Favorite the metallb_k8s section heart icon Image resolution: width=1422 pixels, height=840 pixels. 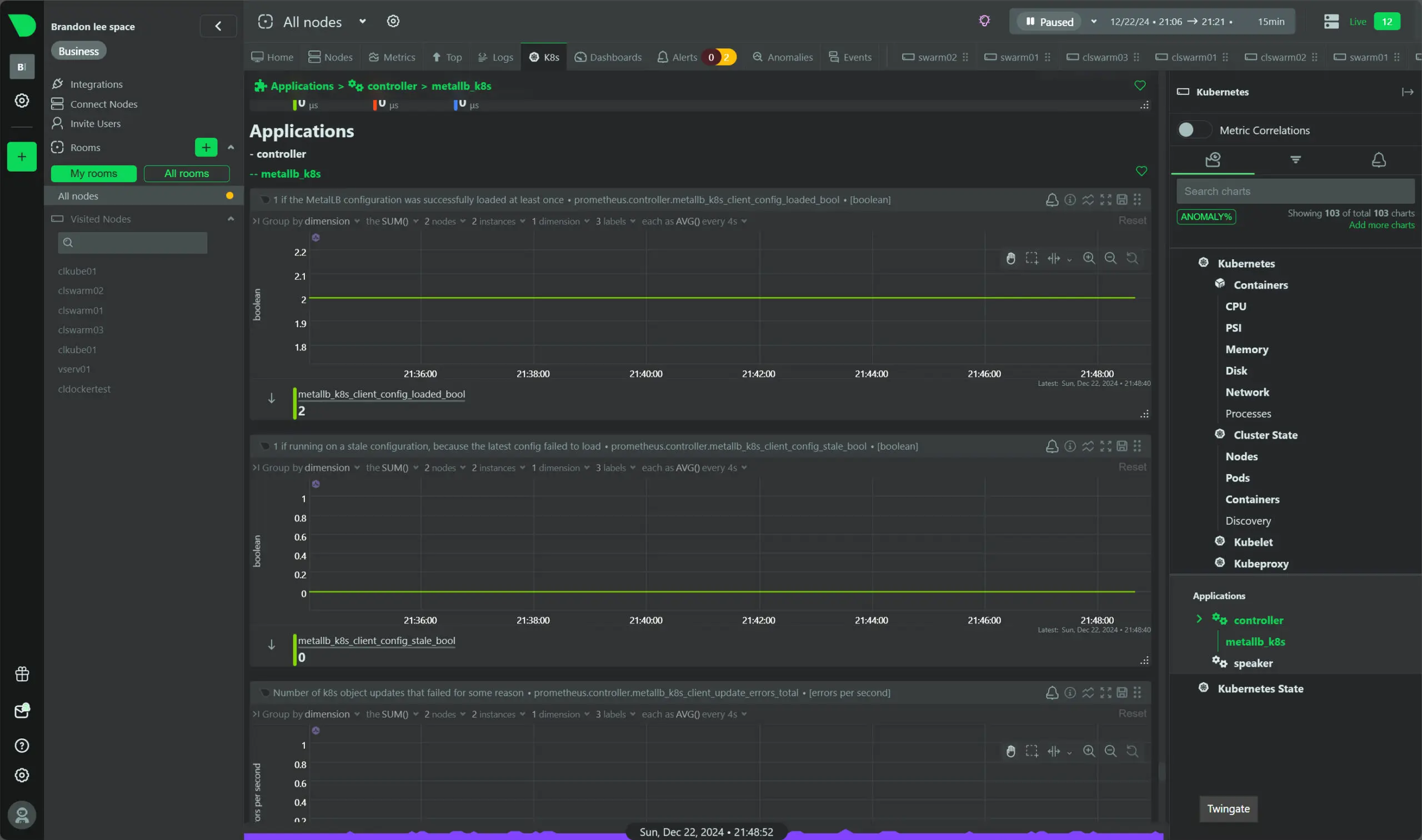click(1141, 172)
